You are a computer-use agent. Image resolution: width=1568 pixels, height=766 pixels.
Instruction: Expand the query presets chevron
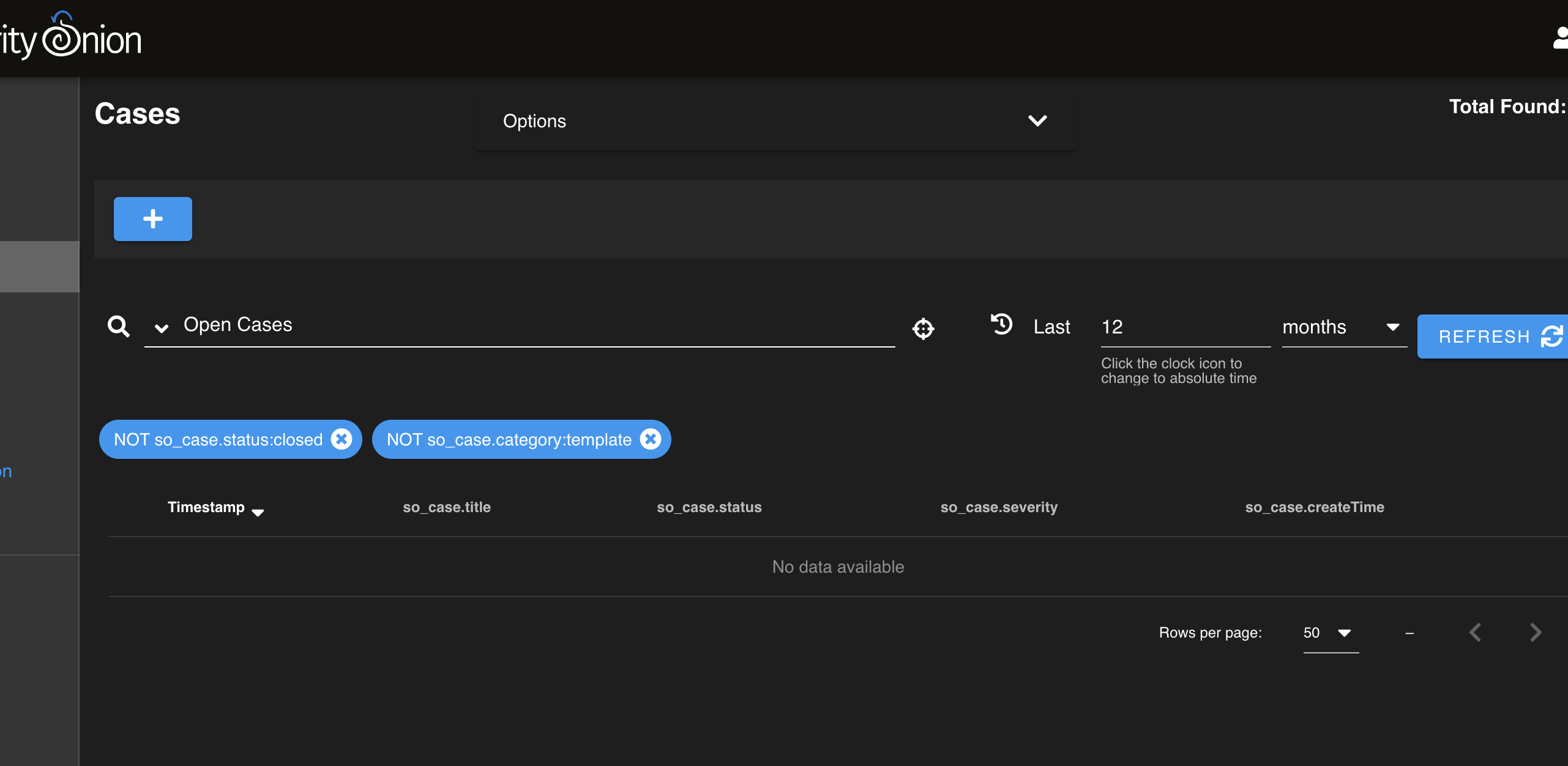(162, 328)
